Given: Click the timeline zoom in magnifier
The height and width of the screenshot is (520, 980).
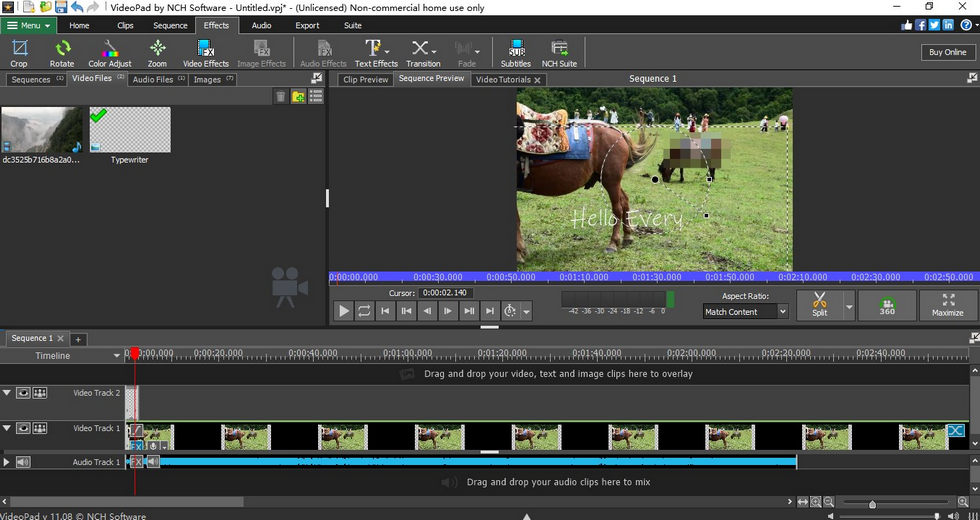Looking at the screenshot, I should pos(963,502).
